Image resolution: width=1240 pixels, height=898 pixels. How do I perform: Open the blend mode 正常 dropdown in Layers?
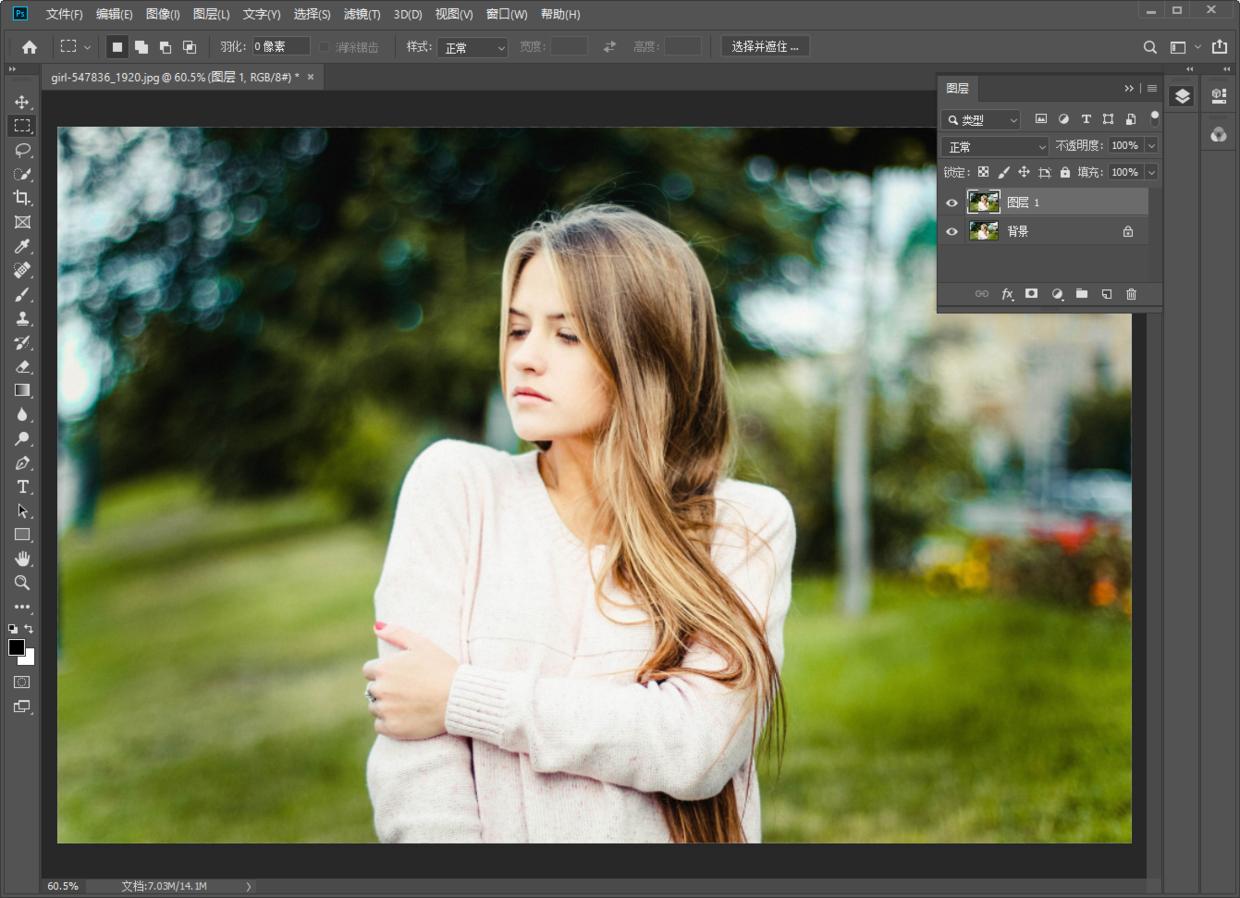[x=995, y=147]
